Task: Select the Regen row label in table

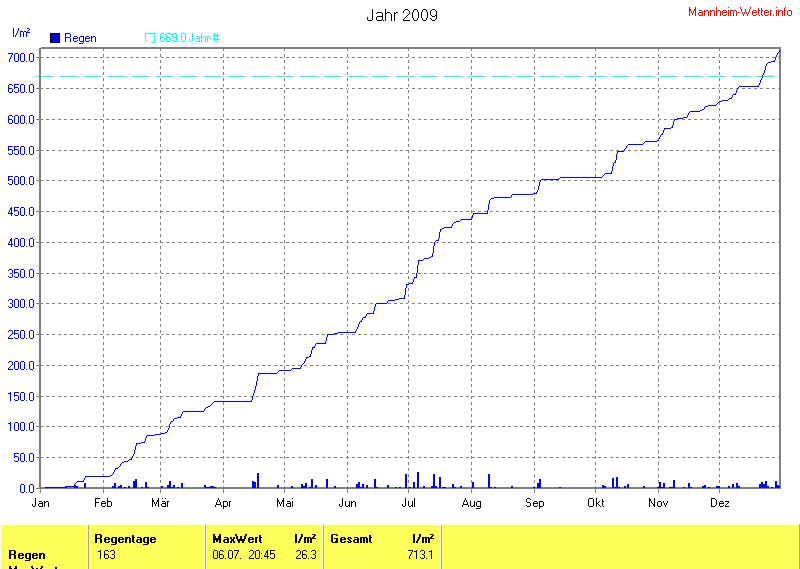Action: click(x=26, y=555)
